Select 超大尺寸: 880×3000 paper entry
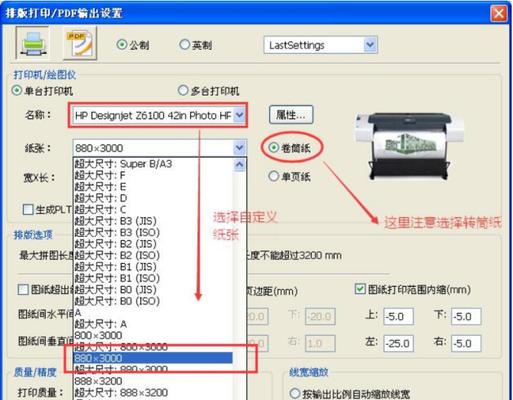Image resolution: width=513 pixels, height=400 pixels. pos(153,369)
